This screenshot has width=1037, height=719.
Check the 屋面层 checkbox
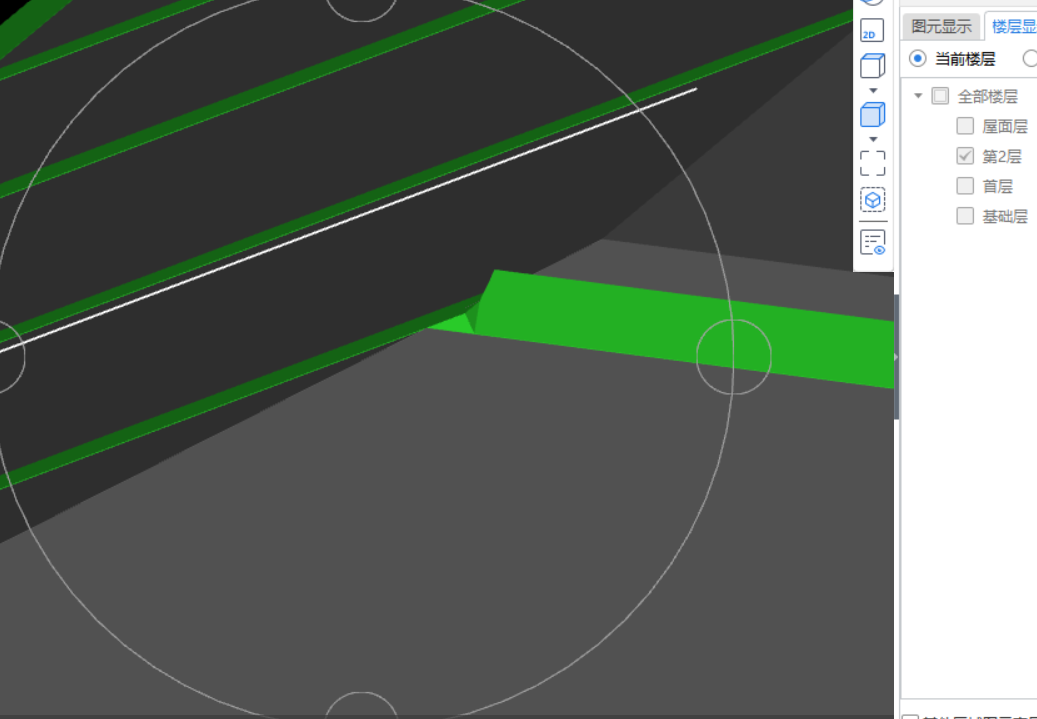[965, 126]
